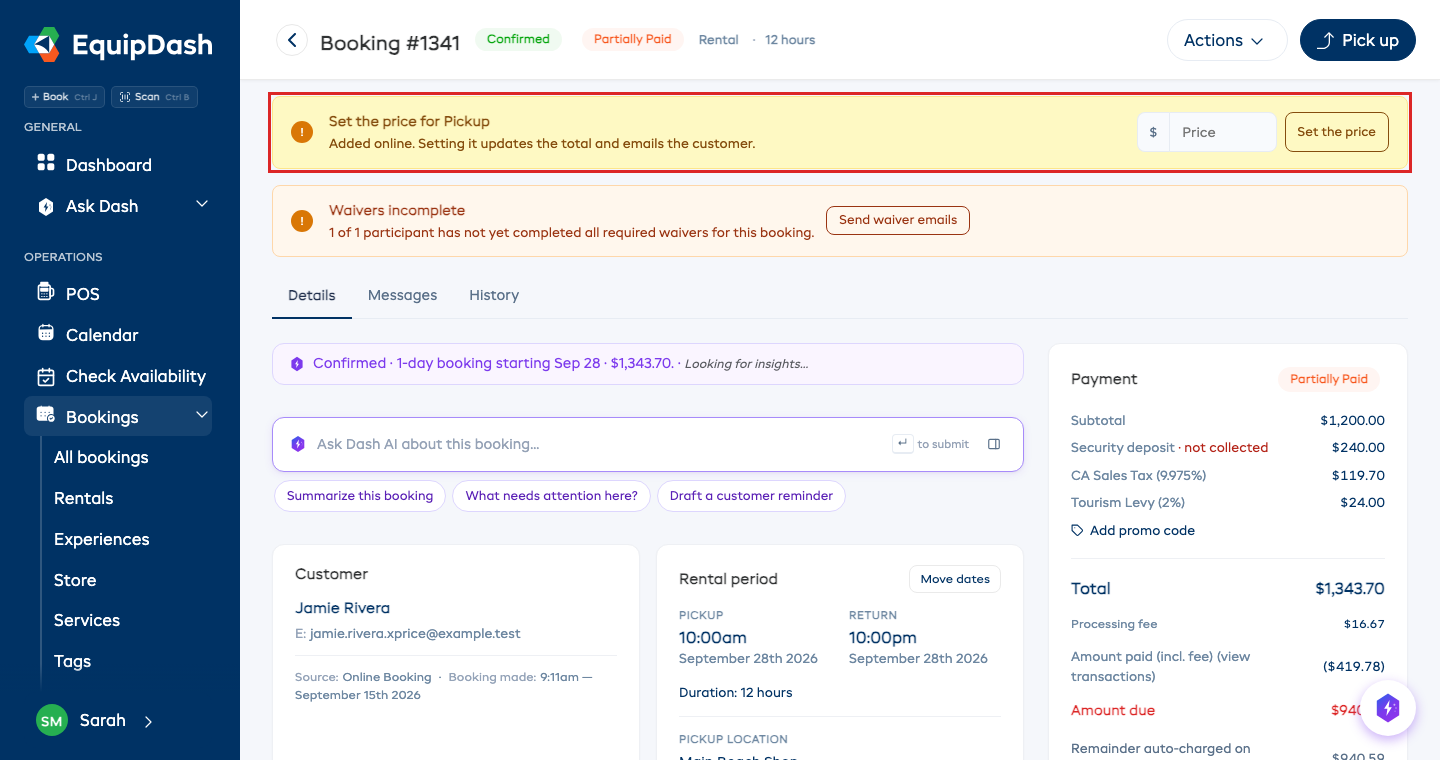
Task: Click the Price input field
Action: [x=1222, y=132]
